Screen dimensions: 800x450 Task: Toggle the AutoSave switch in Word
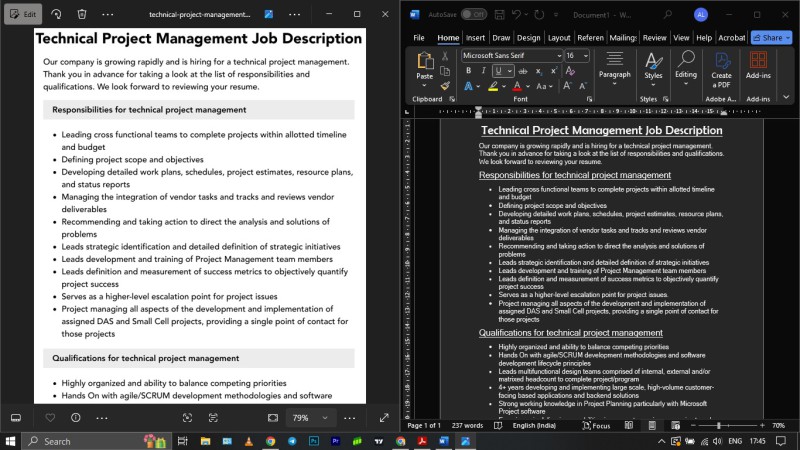(x=473, y=15)
